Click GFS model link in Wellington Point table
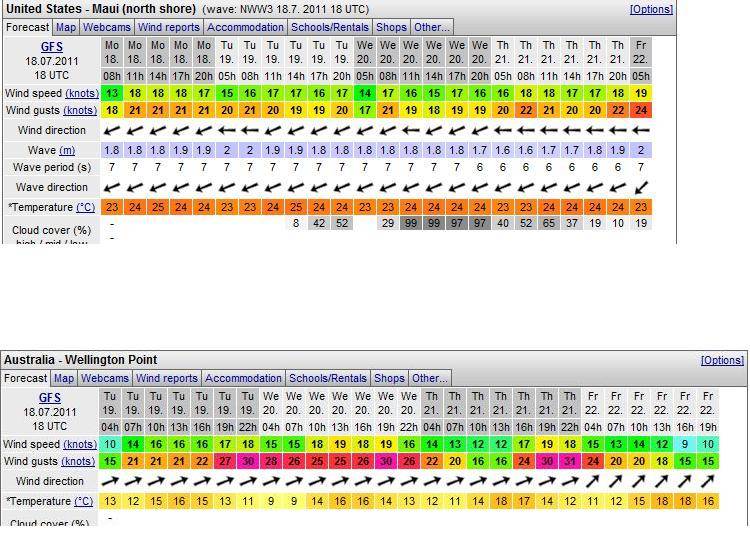750x548 pixels. (50, 398)
